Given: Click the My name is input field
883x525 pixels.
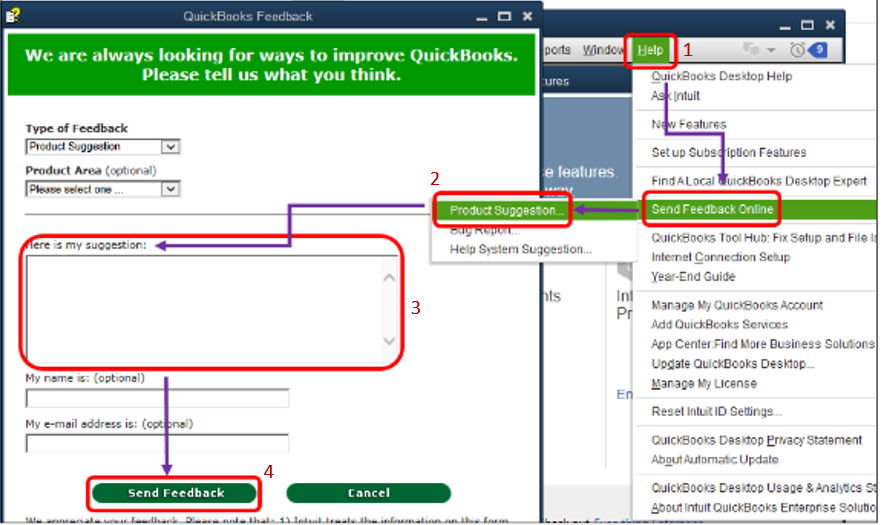Looking at the screenshot, I should 157,398.
